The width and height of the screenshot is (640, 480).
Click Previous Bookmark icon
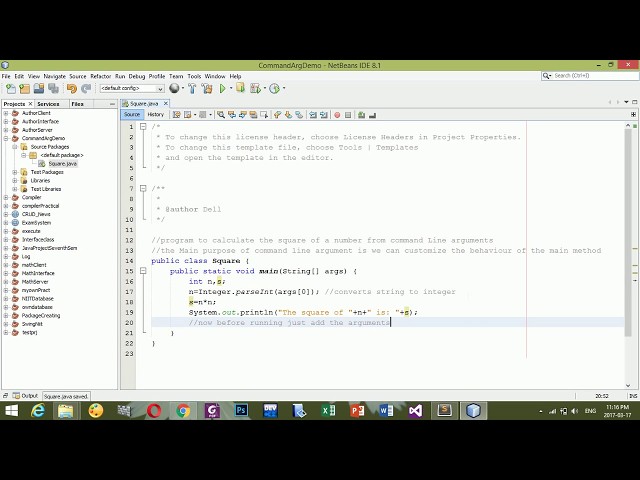278,115
